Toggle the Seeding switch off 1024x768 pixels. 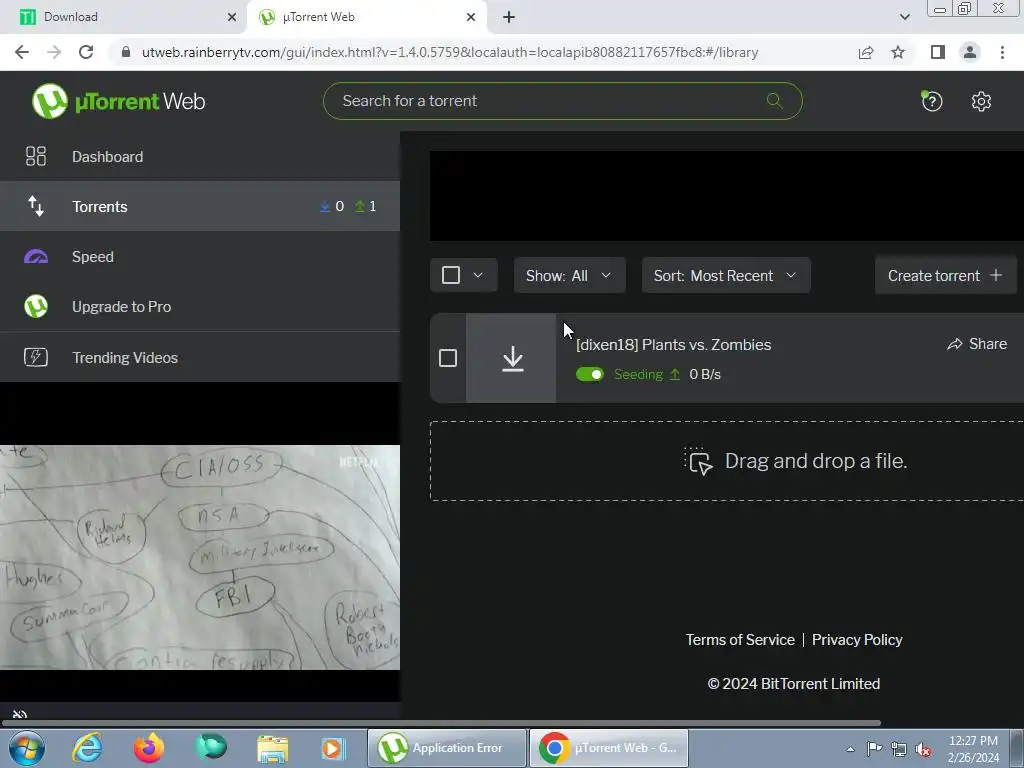click(x=590, y=374)
